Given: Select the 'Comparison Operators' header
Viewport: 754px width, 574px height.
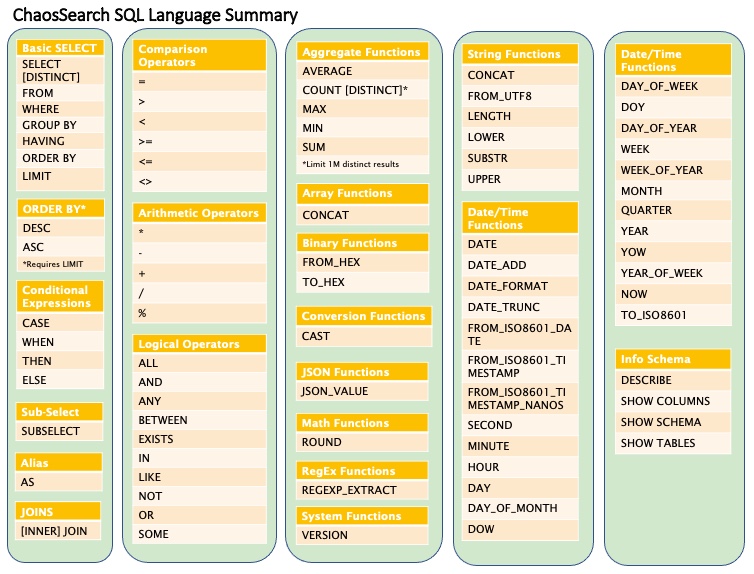Looking at the screenshot, I should tap(200, 55).
